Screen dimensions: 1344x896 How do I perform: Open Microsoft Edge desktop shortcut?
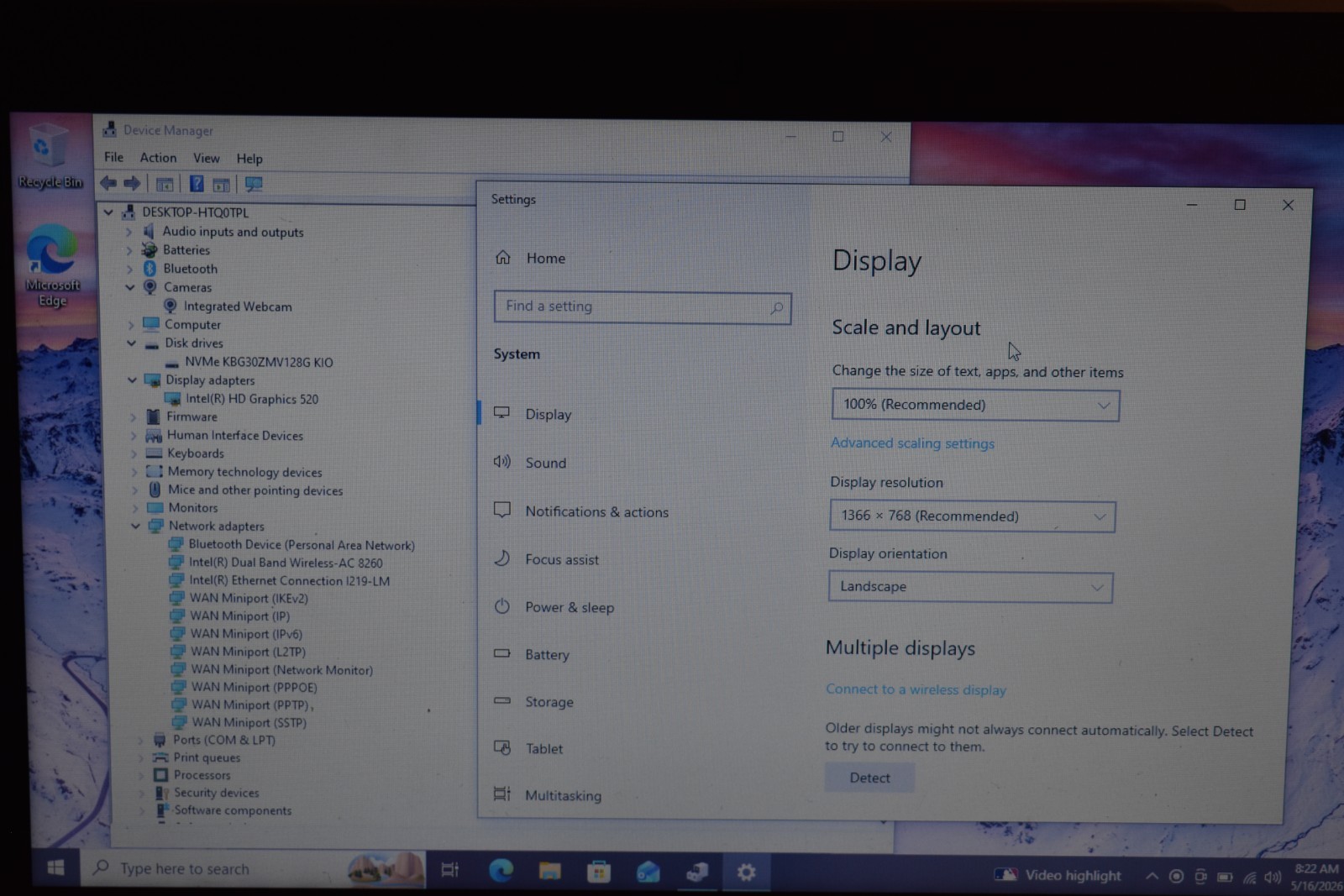[52, 266]
